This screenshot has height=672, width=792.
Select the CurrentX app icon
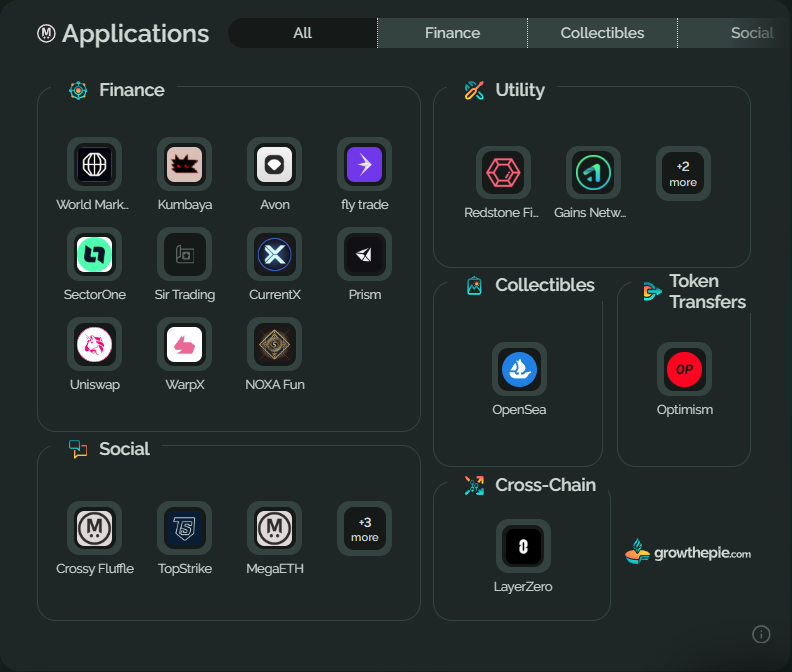pos(274,254)
